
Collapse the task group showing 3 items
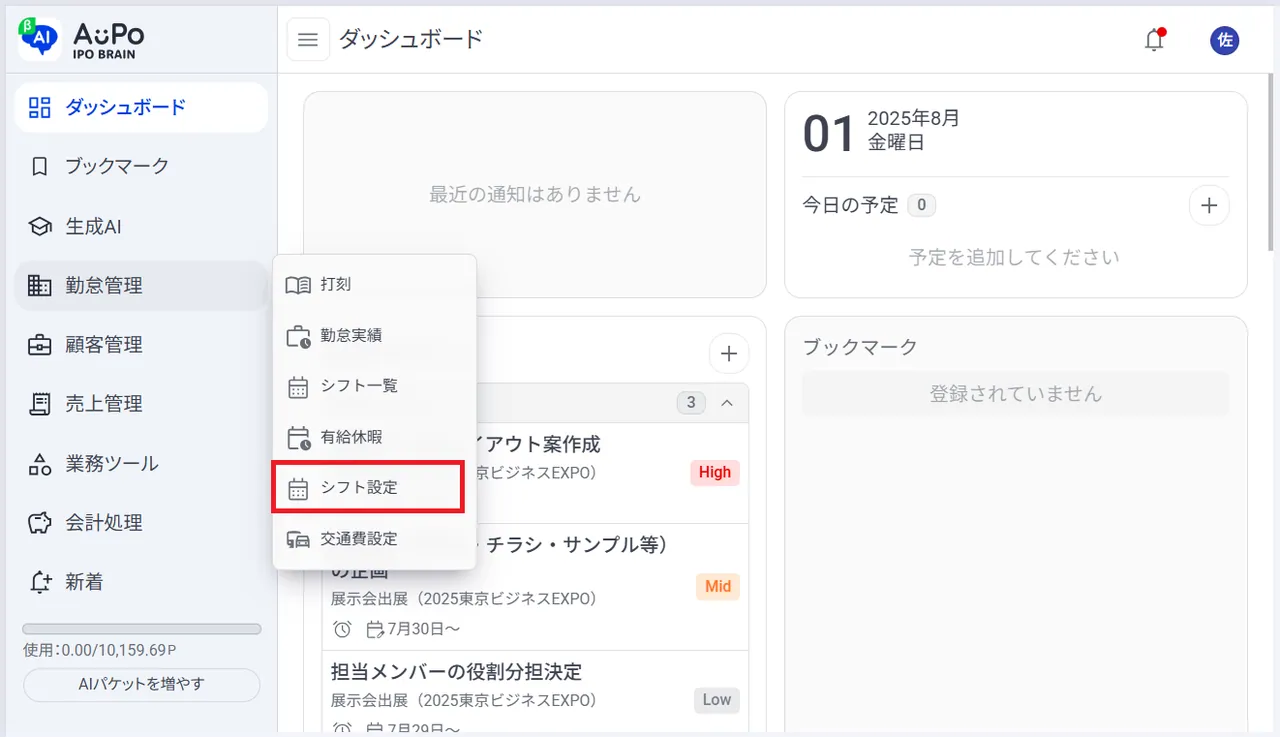pyautogui.click(x=727, y=403)
